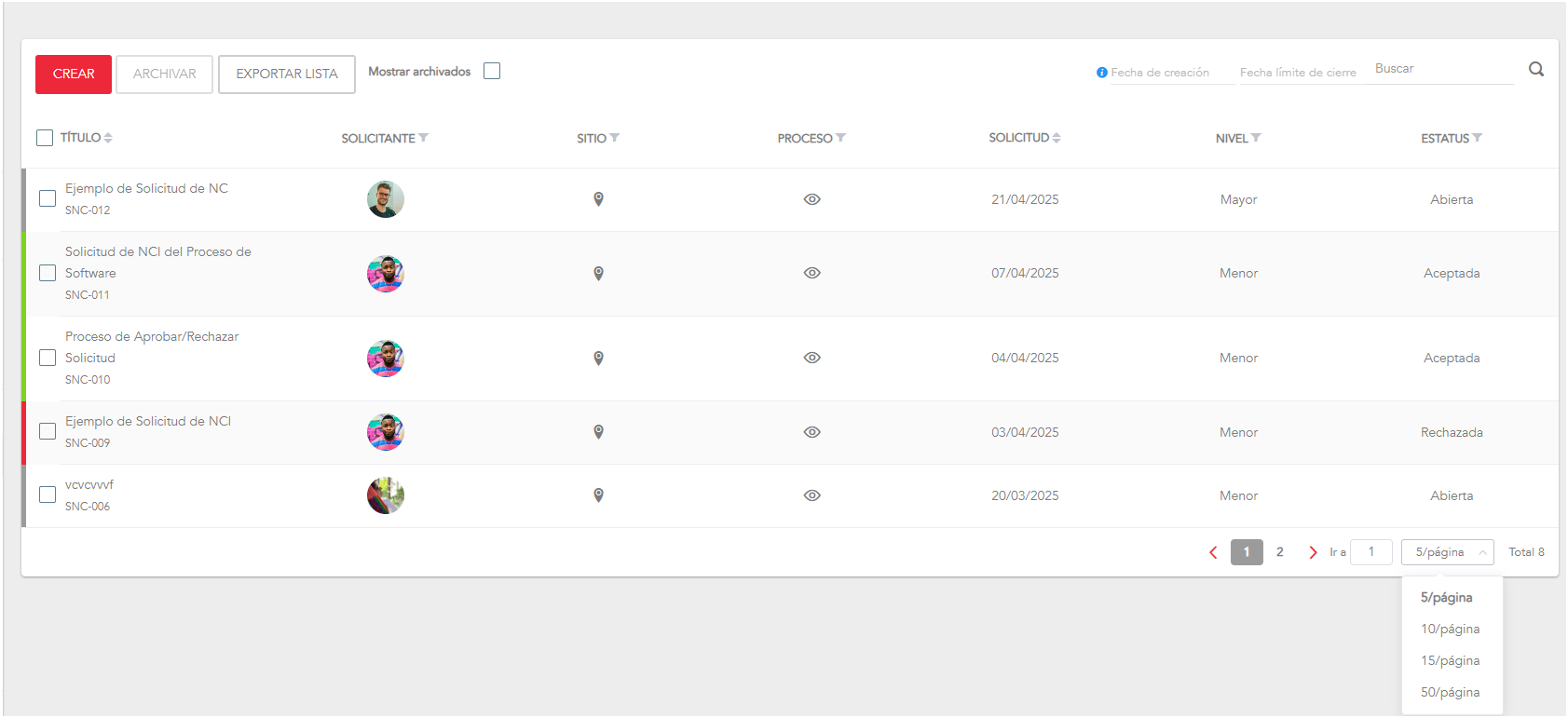Click the EXPORTAR LISTA button

(287, 75)
